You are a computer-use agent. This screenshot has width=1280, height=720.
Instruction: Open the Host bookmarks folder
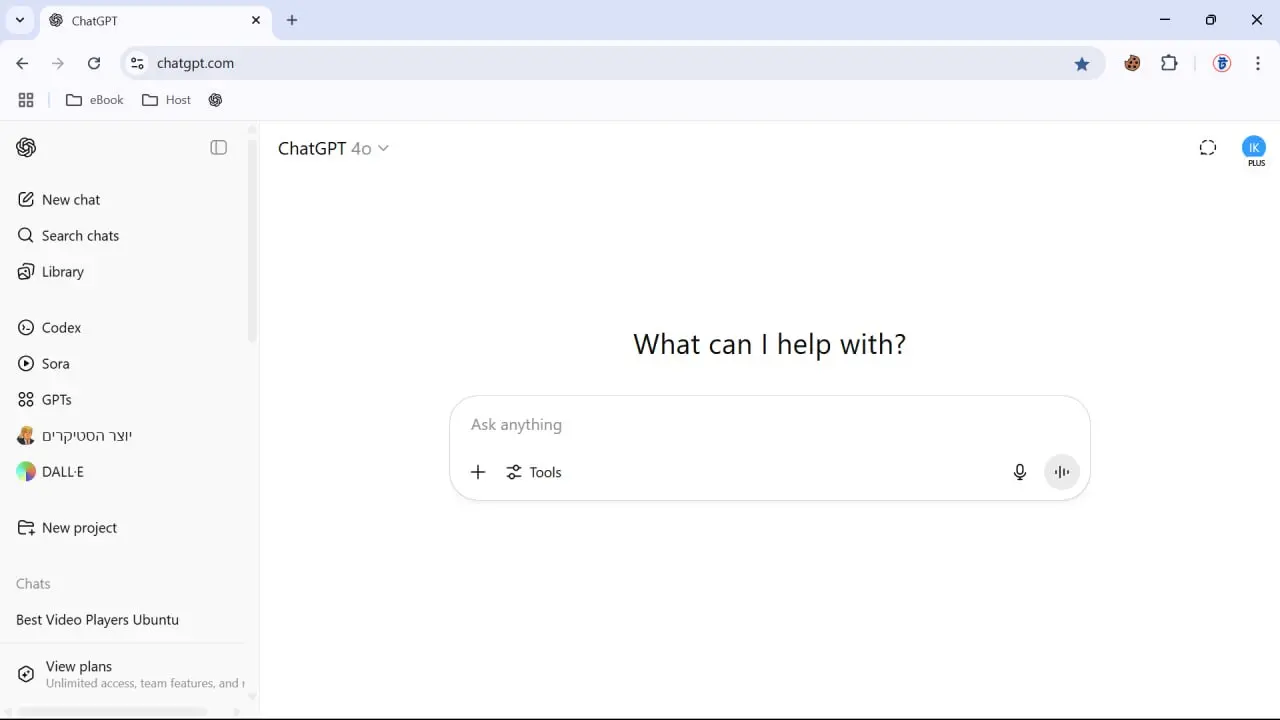pos(166,100)
